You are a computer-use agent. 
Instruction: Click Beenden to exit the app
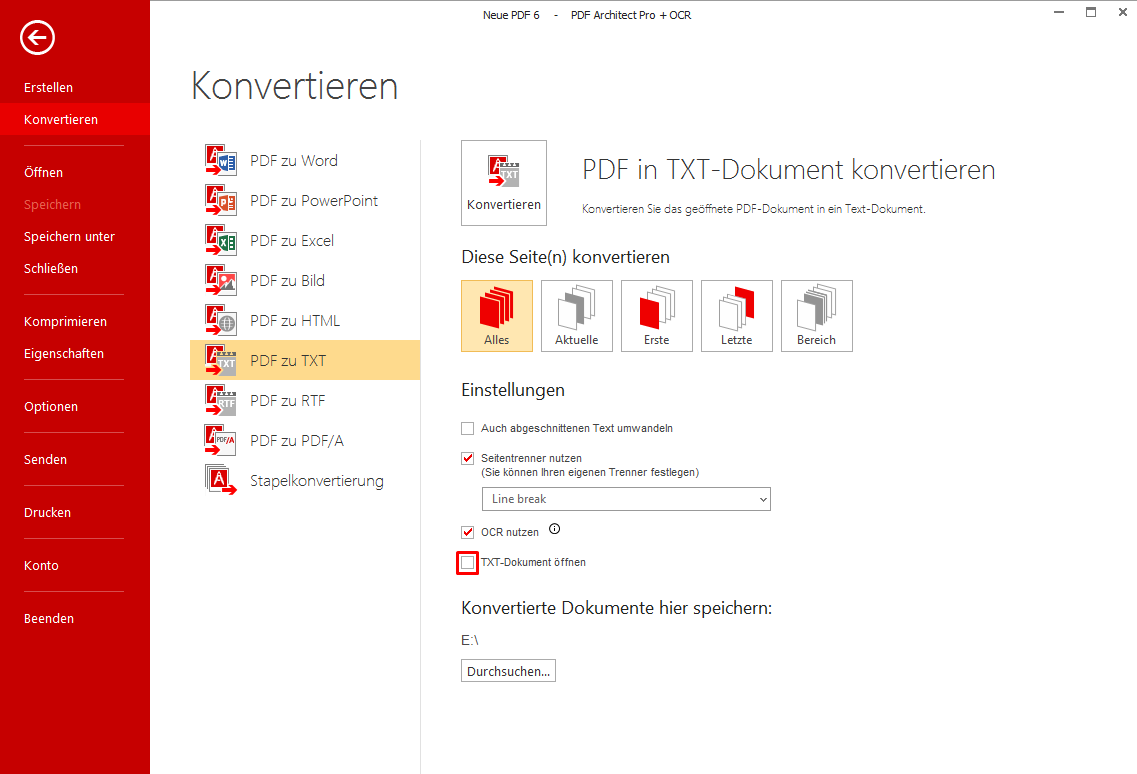[49, 618]
